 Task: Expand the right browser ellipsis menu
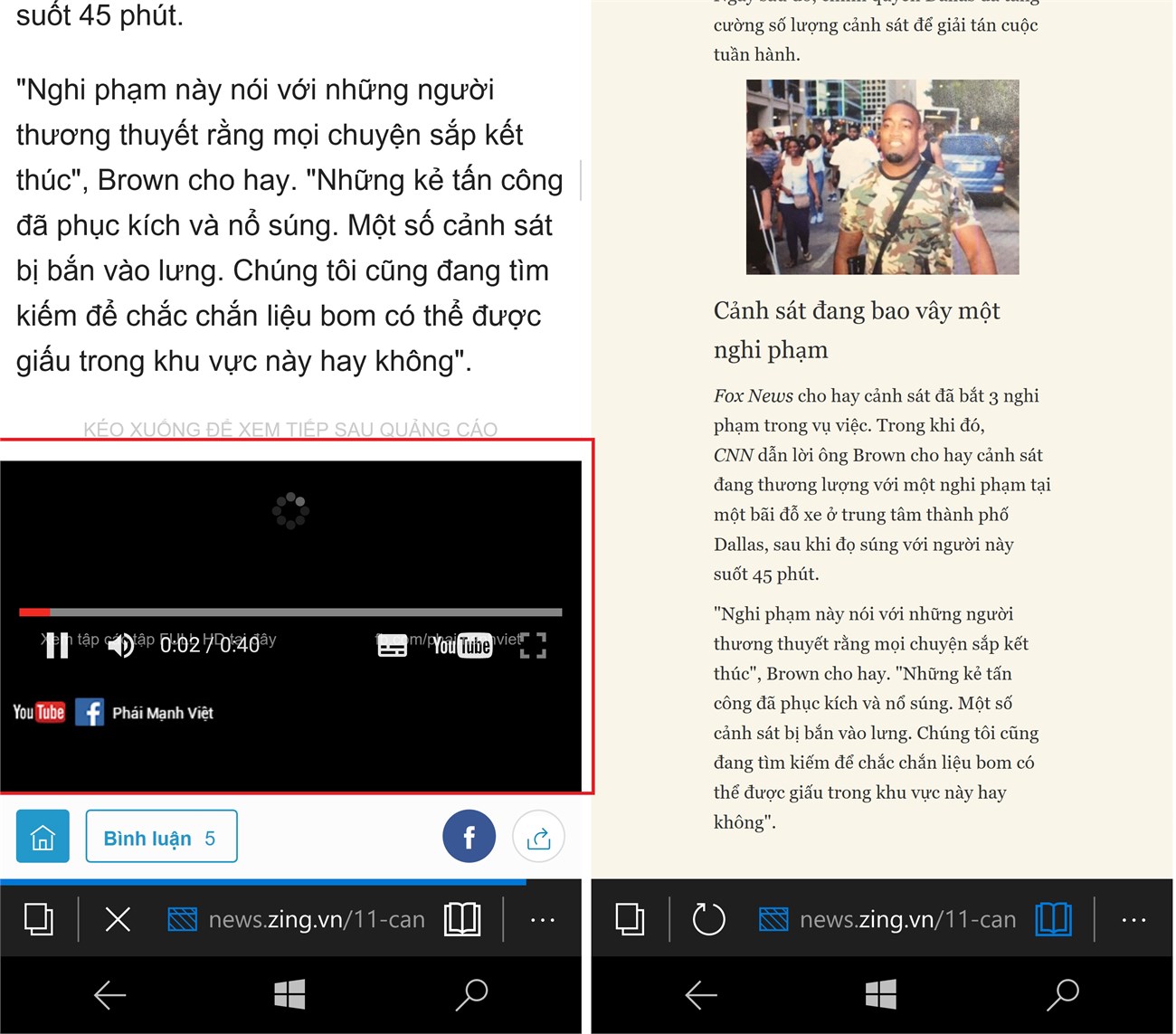click(x=1133, y=919)
